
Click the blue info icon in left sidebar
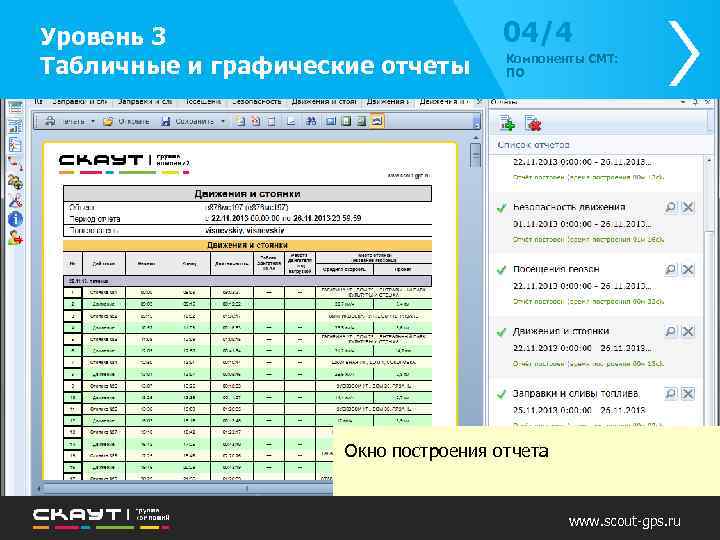tap(15, 219)
